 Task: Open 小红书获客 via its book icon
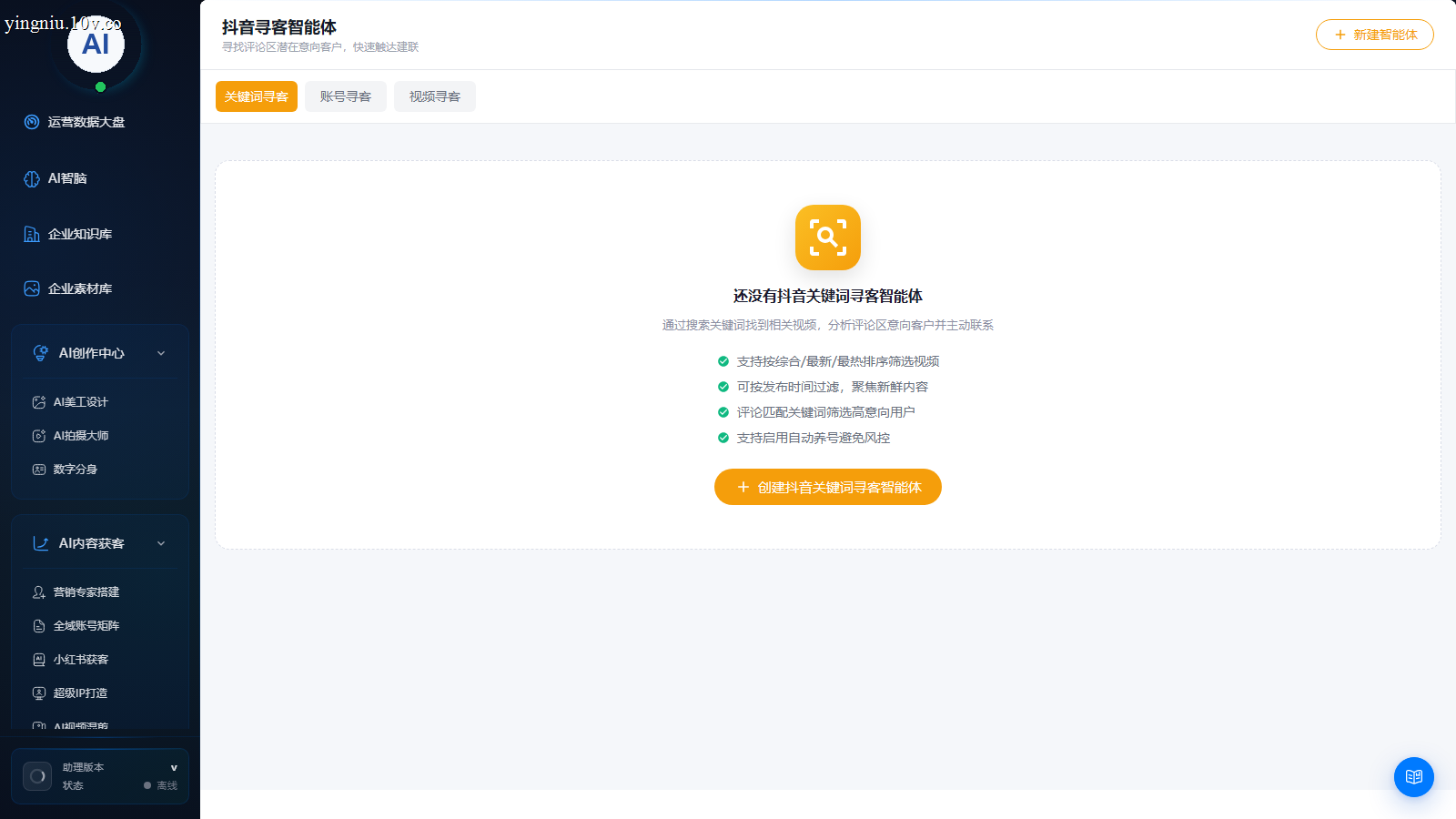click(x=39, y=660)
